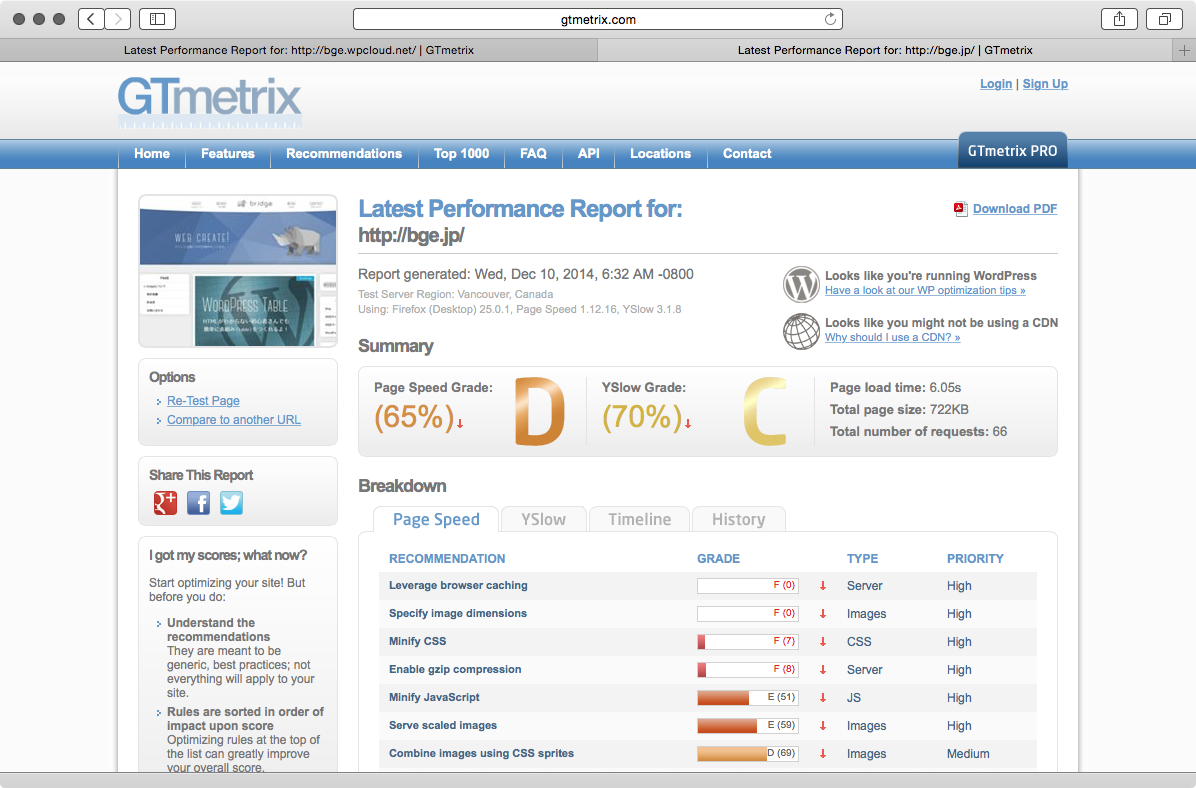Click the CDN globe icon

[801, 331]
